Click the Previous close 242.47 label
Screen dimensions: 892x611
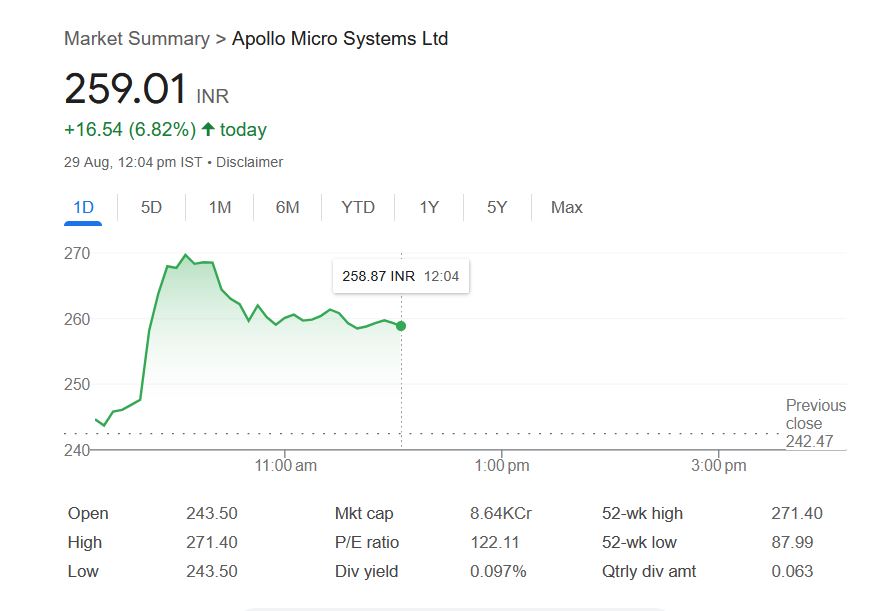[815, 423]
